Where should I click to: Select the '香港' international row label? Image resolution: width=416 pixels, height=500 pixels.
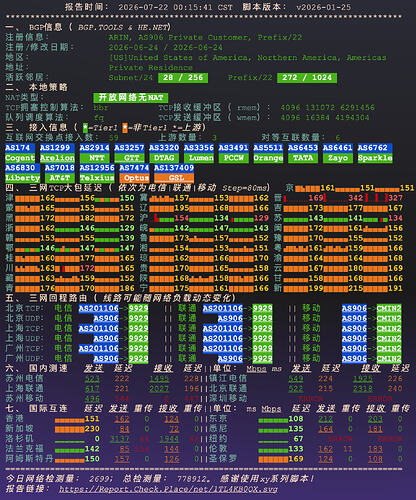coord(14,419)
